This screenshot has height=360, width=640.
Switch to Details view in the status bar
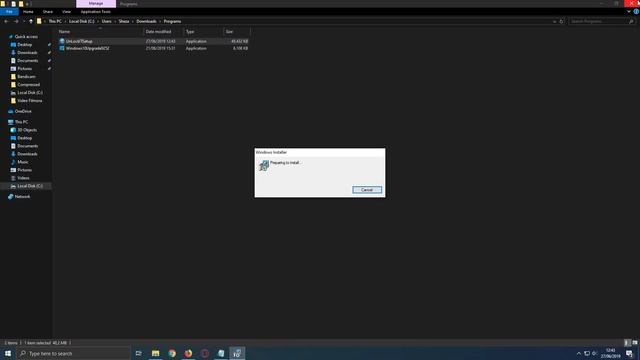click(627, 343)
